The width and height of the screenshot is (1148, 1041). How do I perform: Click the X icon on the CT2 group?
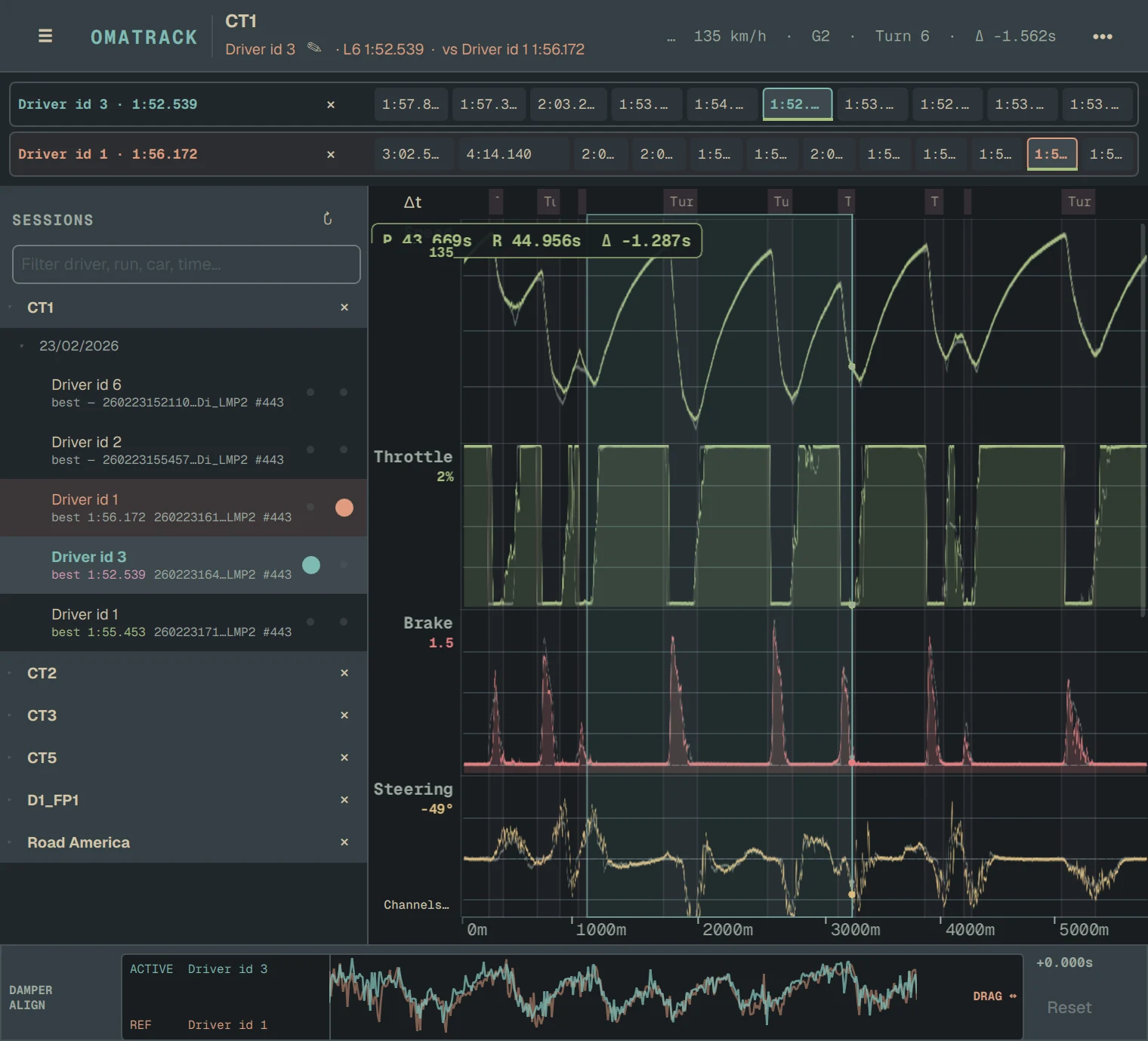point(344,673)
